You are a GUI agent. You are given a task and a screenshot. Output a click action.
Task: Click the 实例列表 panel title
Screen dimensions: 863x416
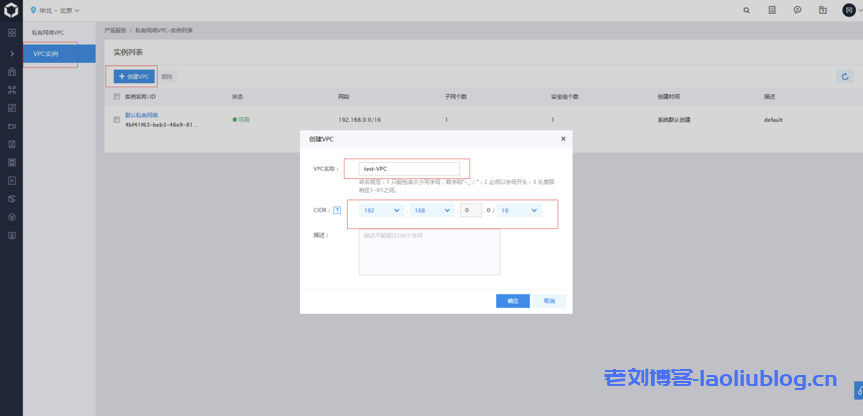pos(128,52)
